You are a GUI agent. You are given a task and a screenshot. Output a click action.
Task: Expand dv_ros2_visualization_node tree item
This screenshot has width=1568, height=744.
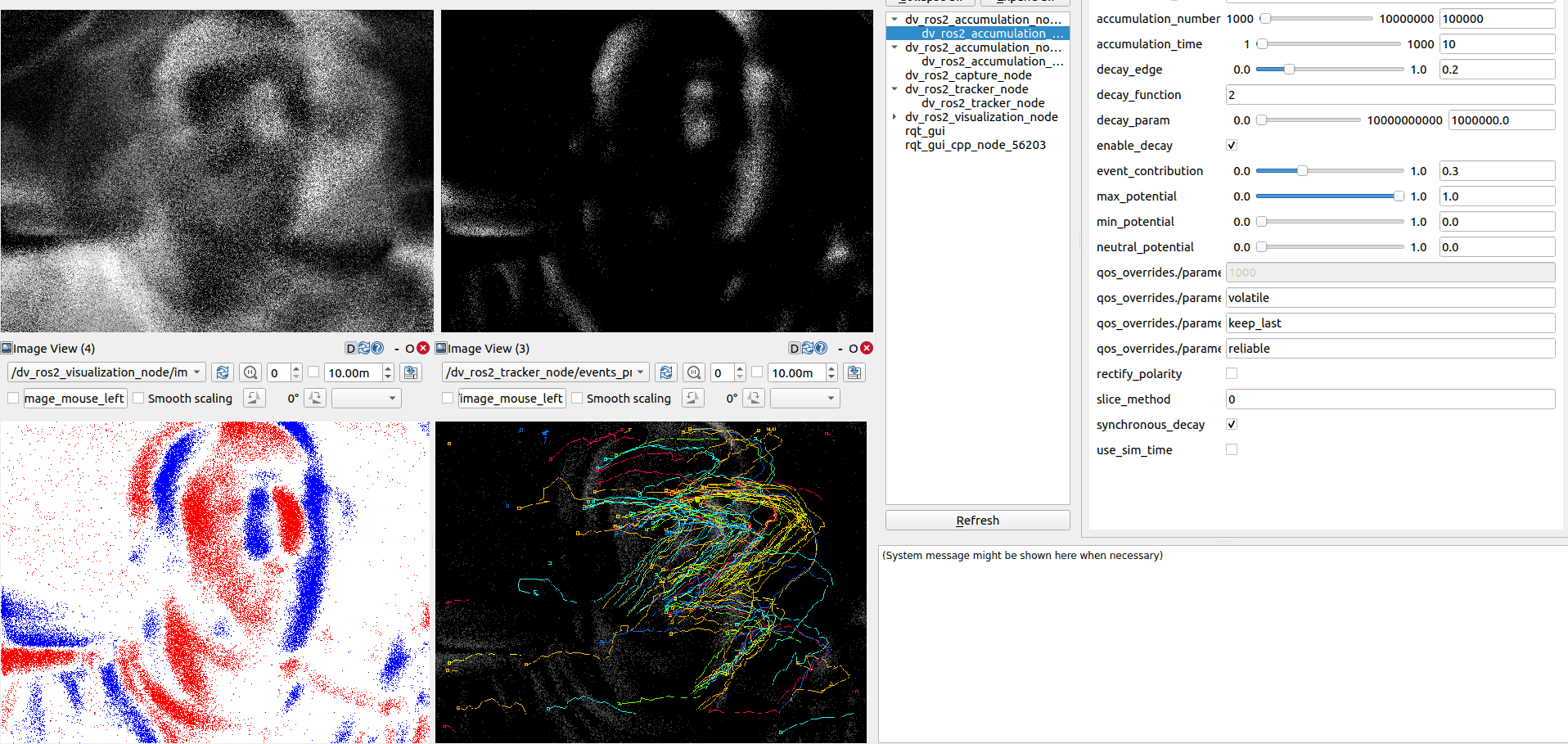[x=894, y=117]
